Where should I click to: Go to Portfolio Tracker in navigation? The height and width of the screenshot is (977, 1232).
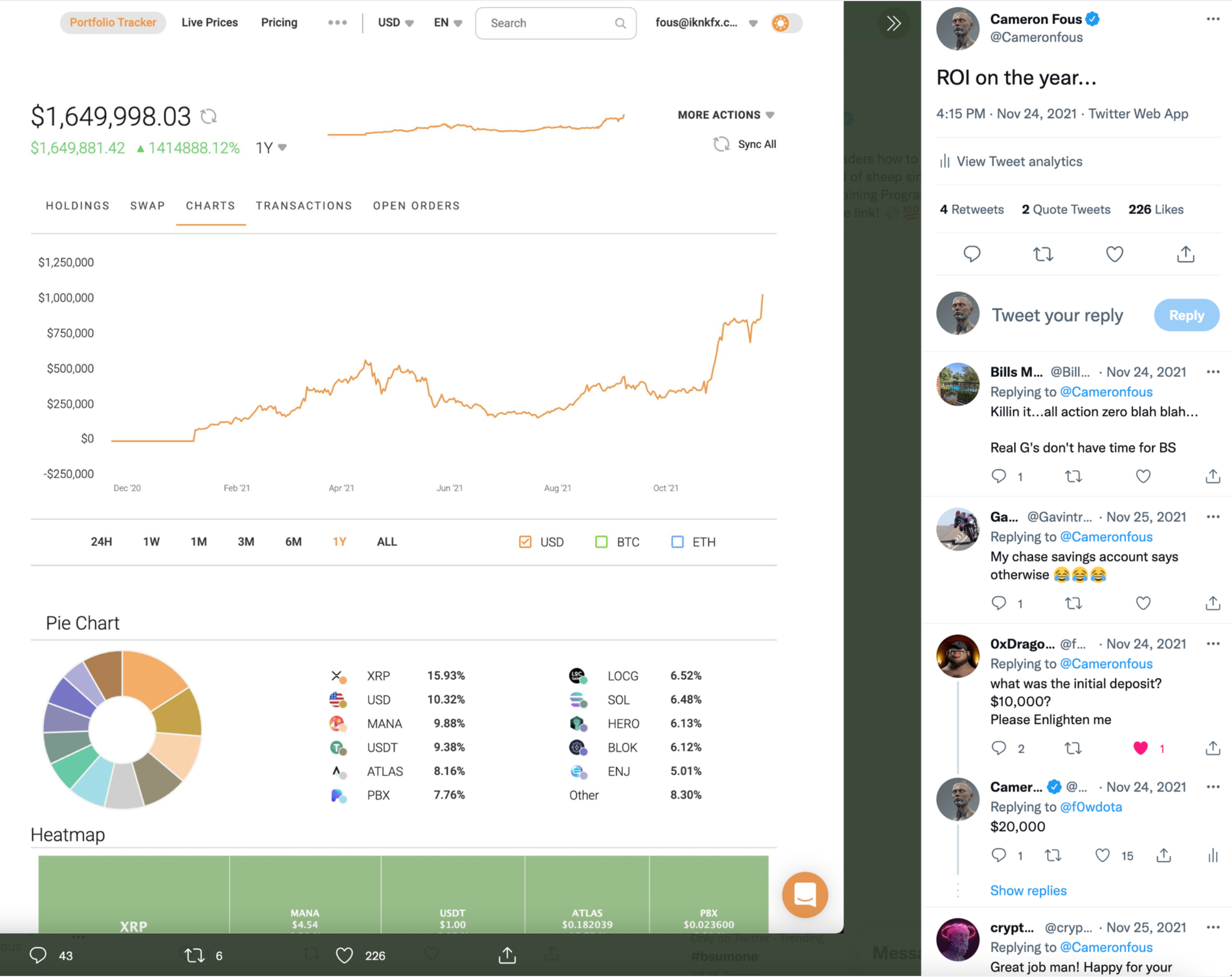[113, 22]
